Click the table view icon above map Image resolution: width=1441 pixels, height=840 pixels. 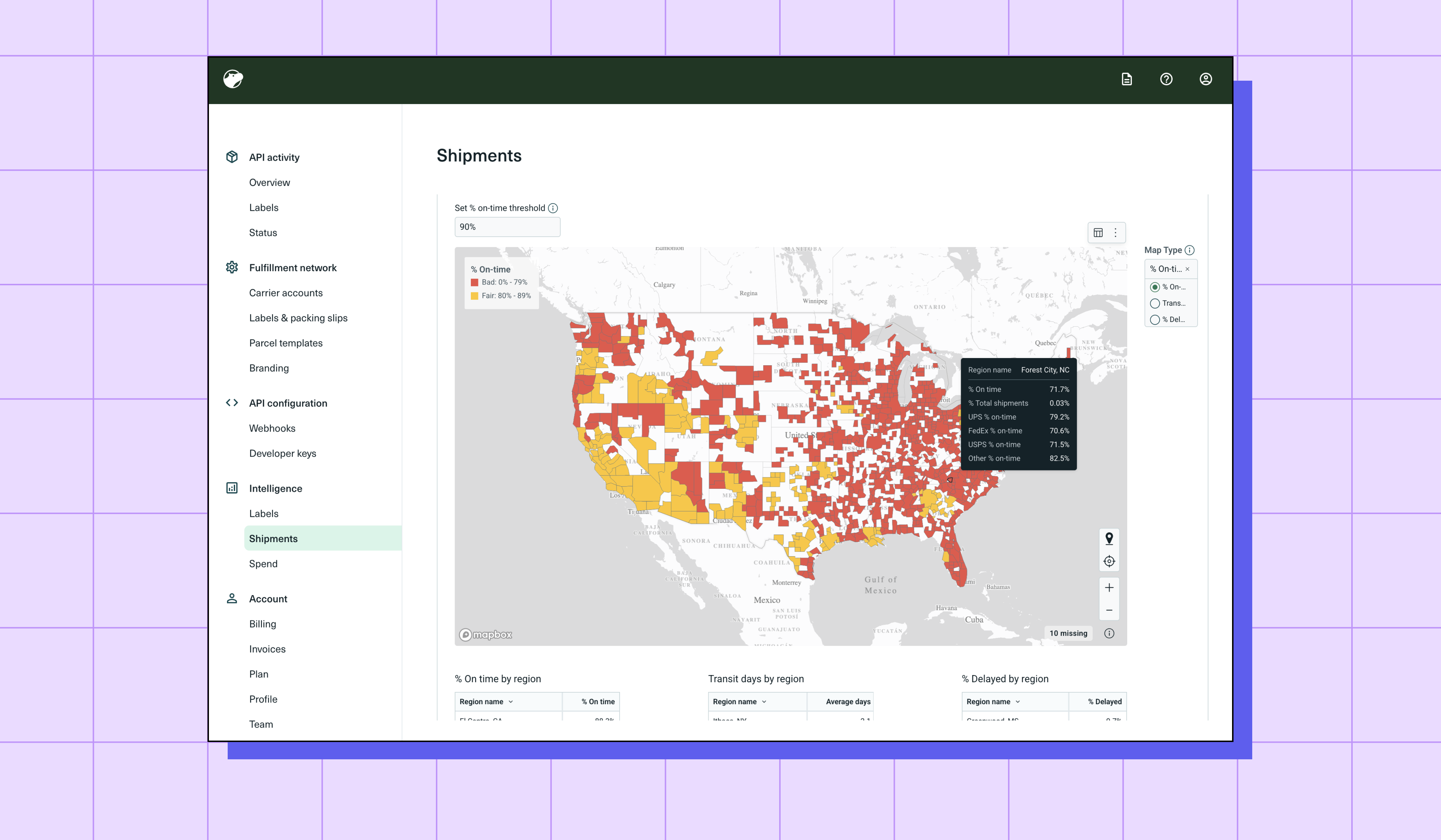(1098, 233)
